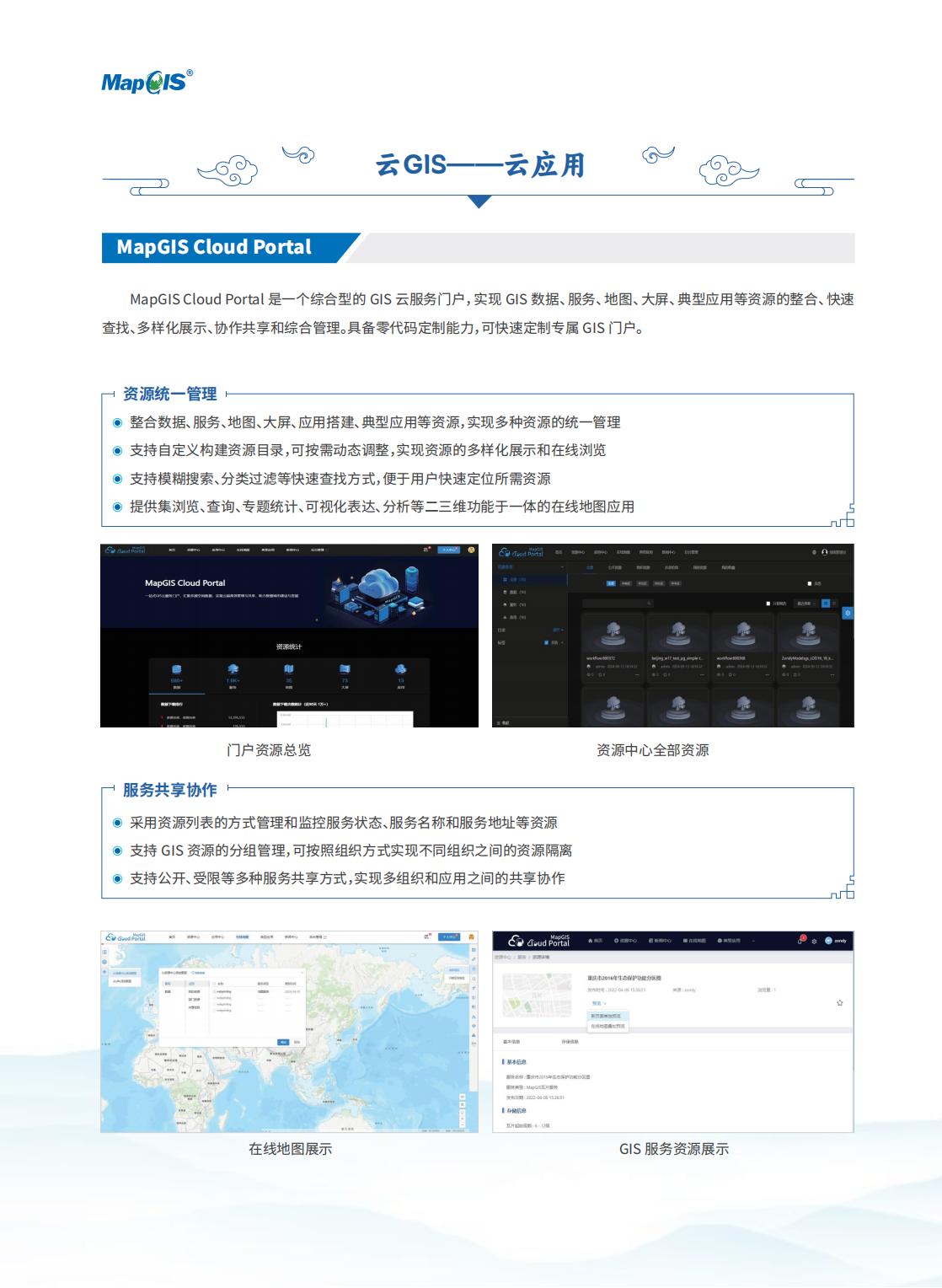Open the user avatar in the dark portal home header
Image resolution: width=942 pixels, height=1288 pixels.
(x=472, y=550)
